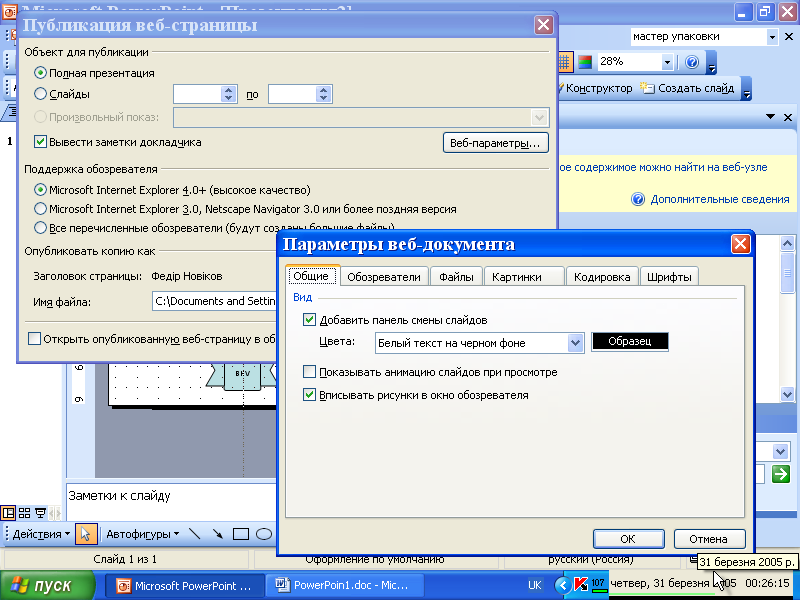Select the Arrow drawing tool

pos(217,534)
